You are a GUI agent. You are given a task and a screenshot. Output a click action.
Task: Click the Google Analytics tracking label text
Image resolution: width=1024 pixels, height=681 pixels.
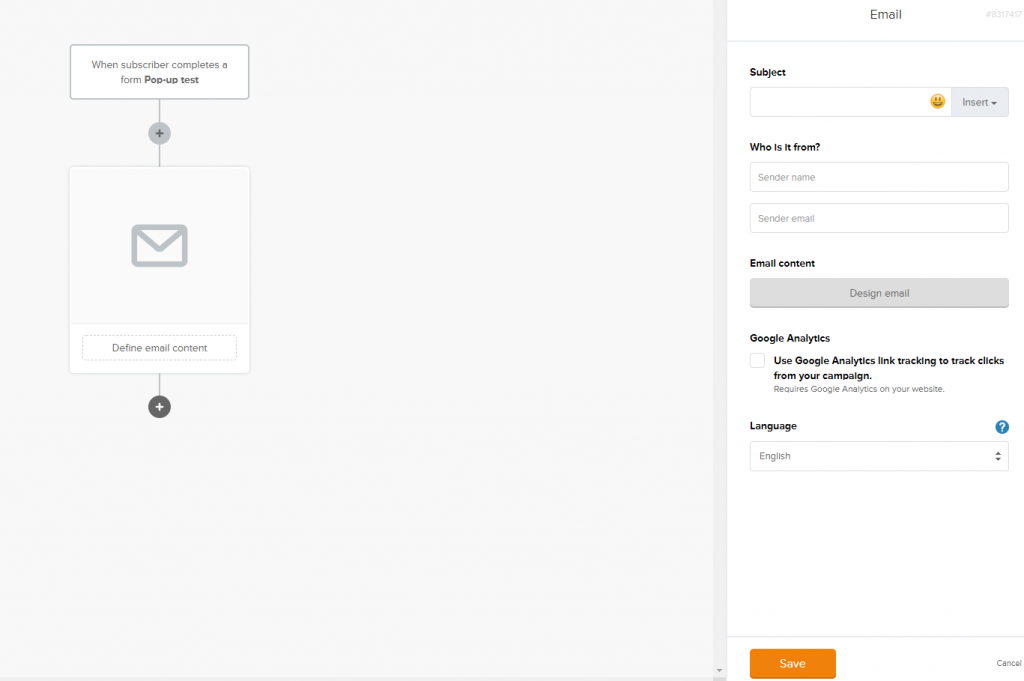888,368
